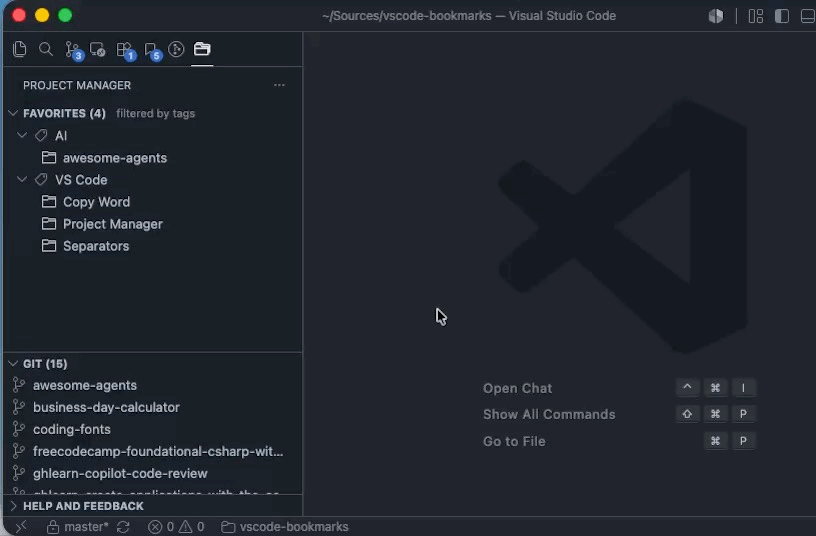Screen dimensions: 816x536
Task: Click git branch icon beside business-day-calculator
Action: click(x=19, y=407)
